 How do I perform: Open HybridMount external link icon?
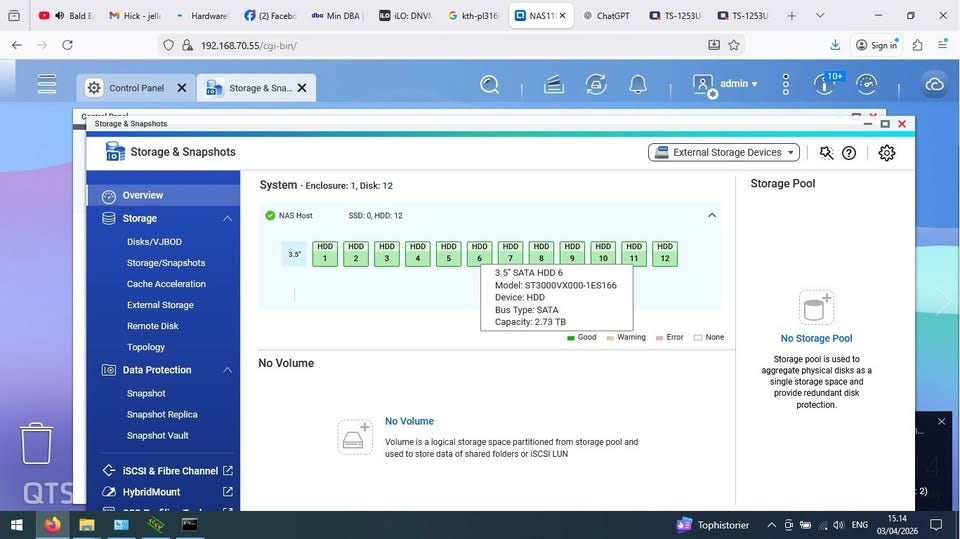[228, 491]
